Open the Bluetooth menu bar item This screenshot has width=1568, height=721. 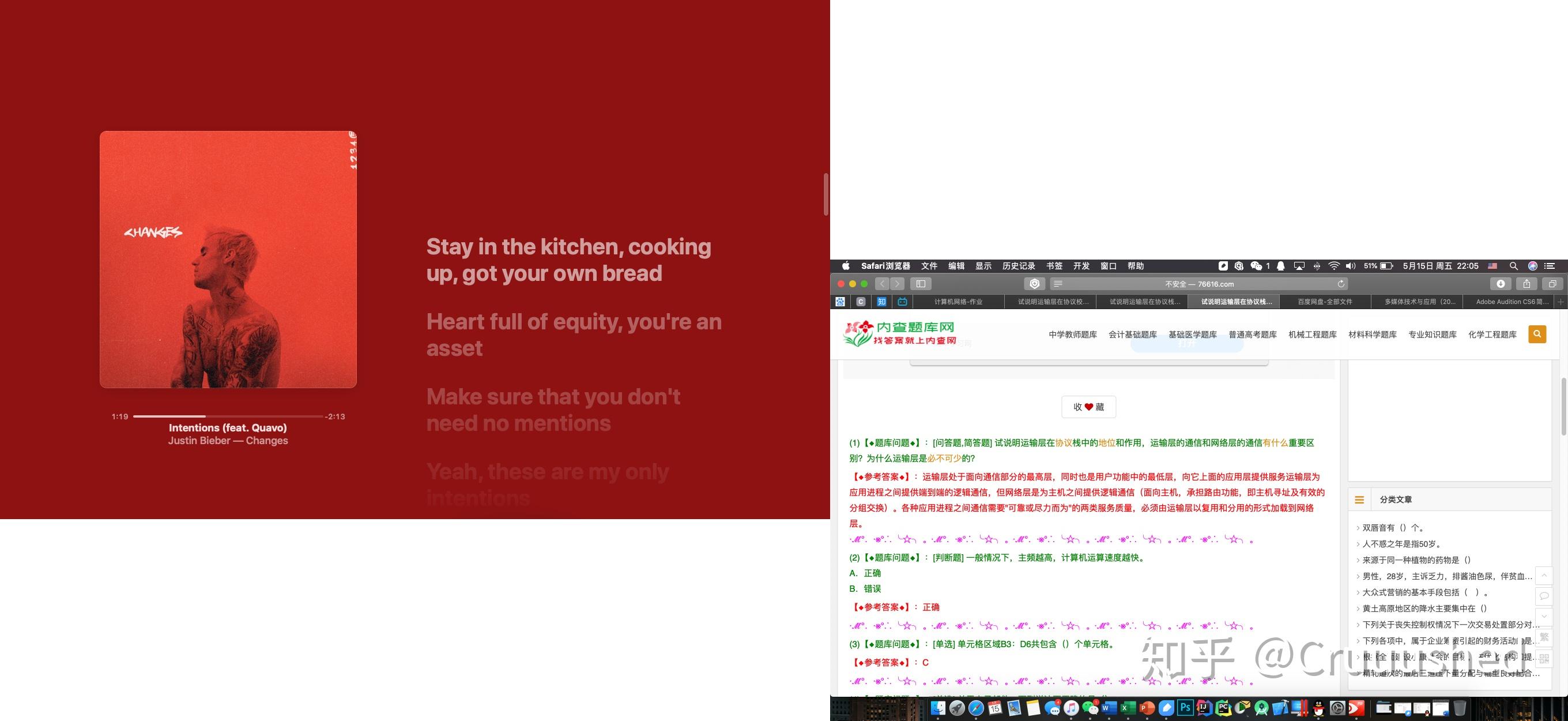click(1317, 266)
